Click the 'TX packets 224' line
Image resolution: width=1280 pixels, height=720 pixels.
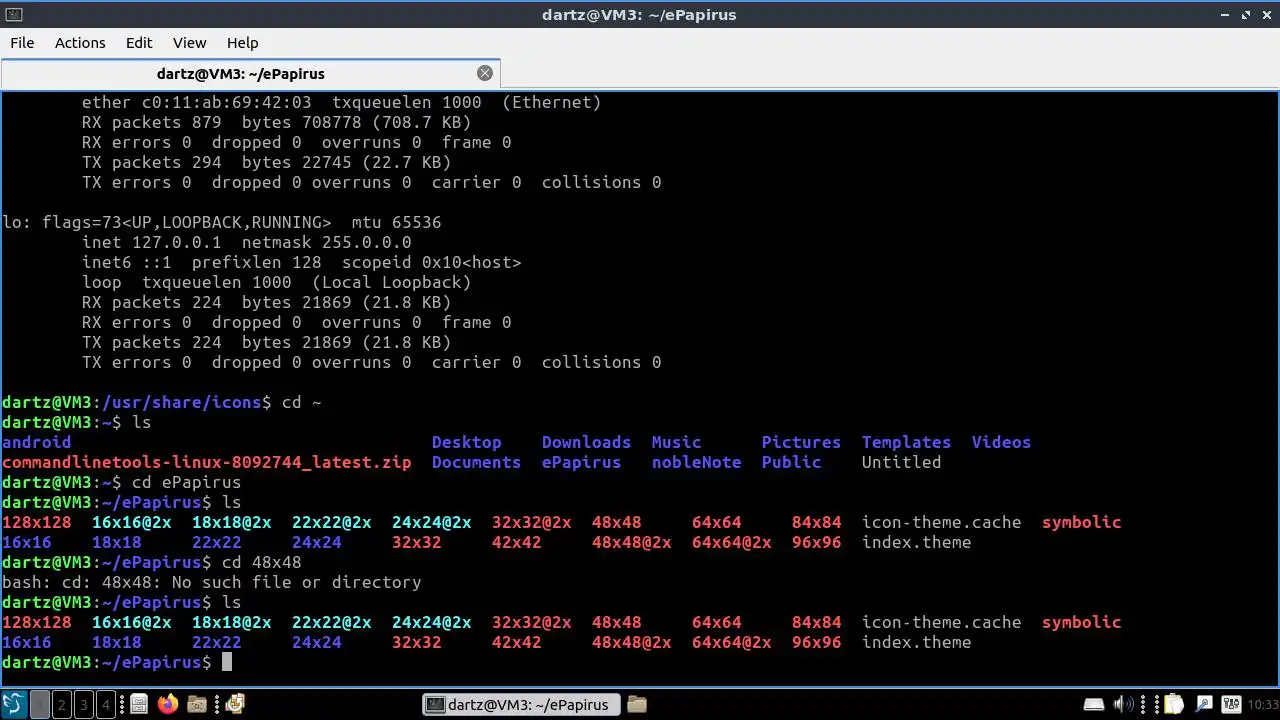coord(267,342)
